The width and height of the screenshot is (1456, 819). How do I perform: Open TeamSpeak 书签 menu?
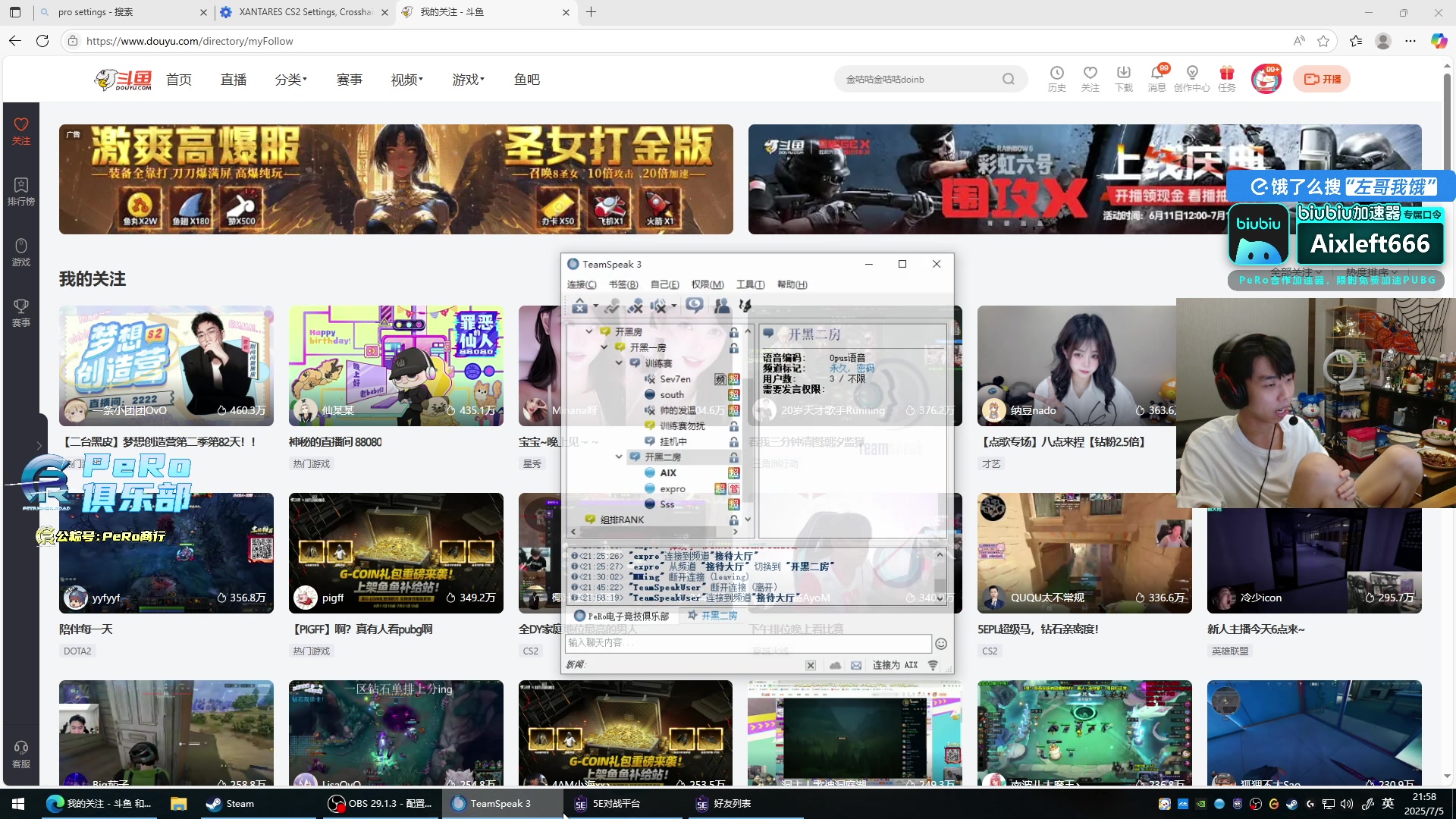pos(623,284)
